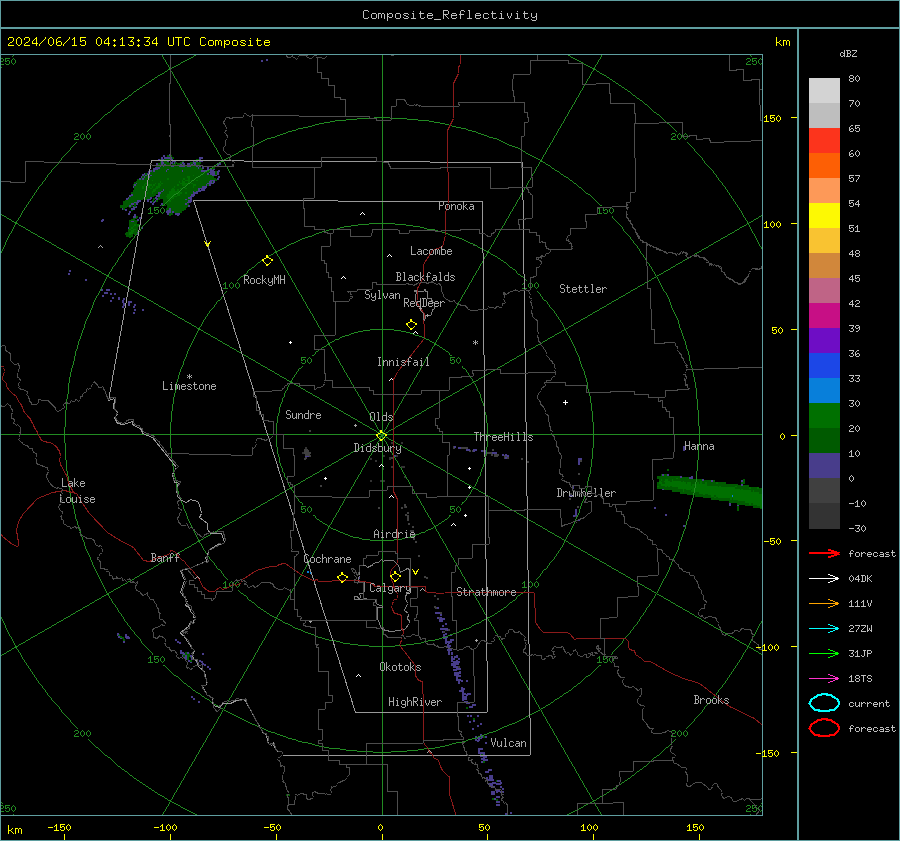Click the Strathmore label

coord(486,592)
